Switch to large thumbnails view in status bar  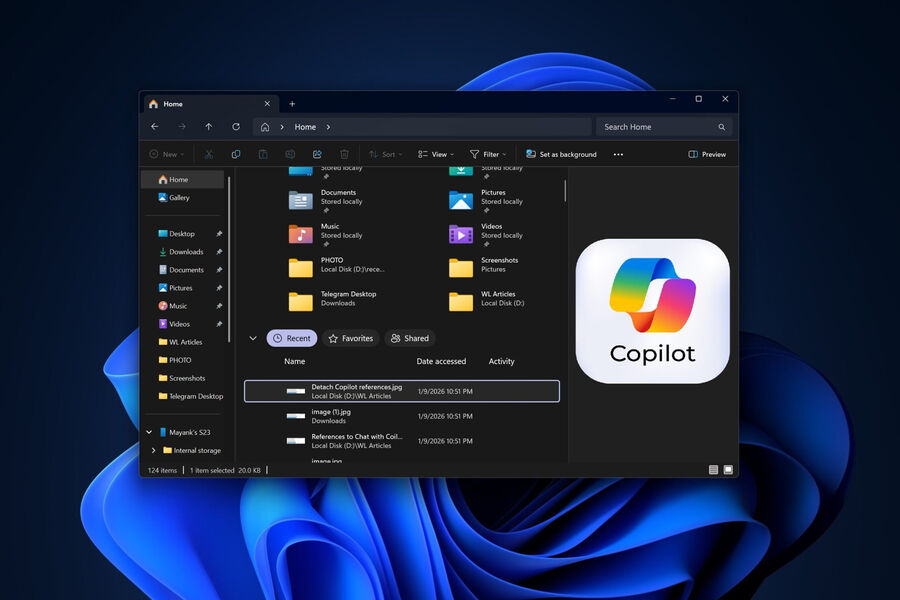pos(728,469)
